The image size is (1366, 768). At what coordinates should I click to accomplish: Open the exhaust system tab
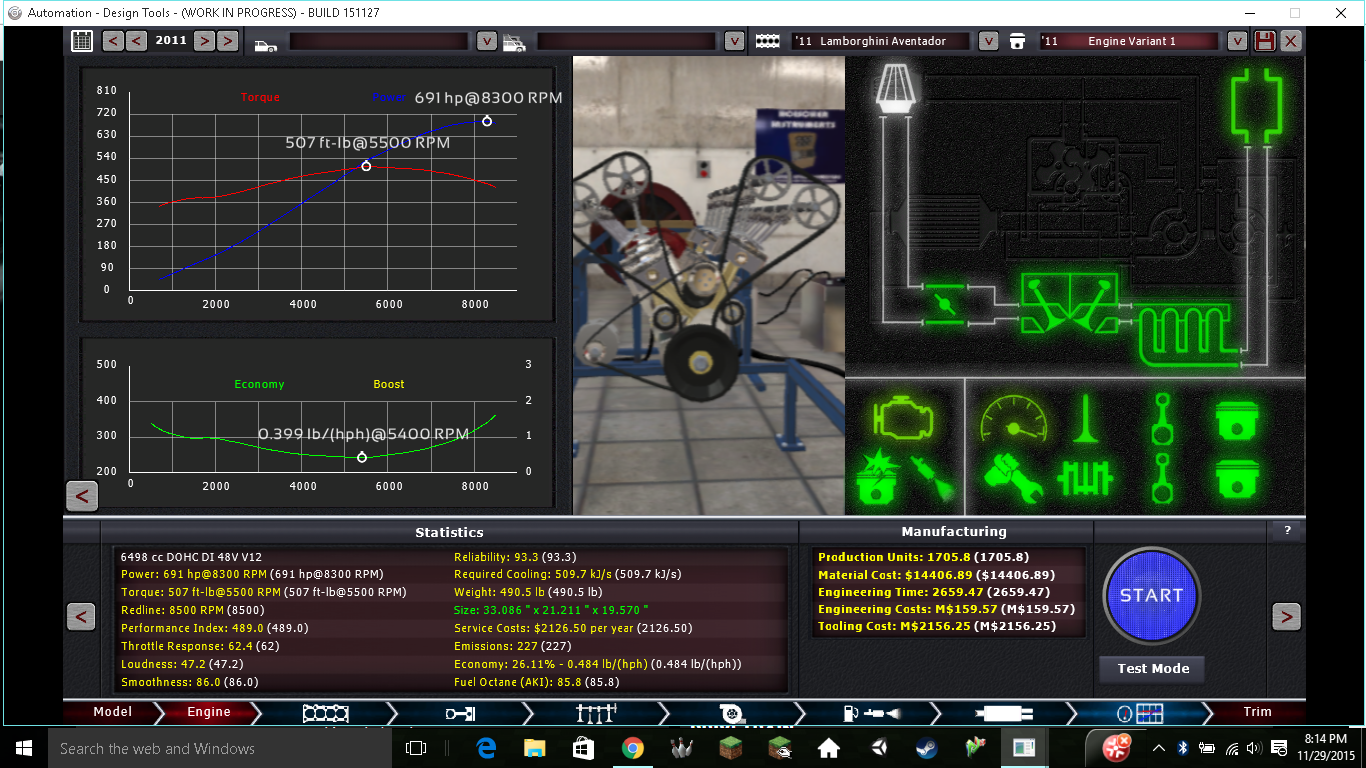(x=1005, y=713)
